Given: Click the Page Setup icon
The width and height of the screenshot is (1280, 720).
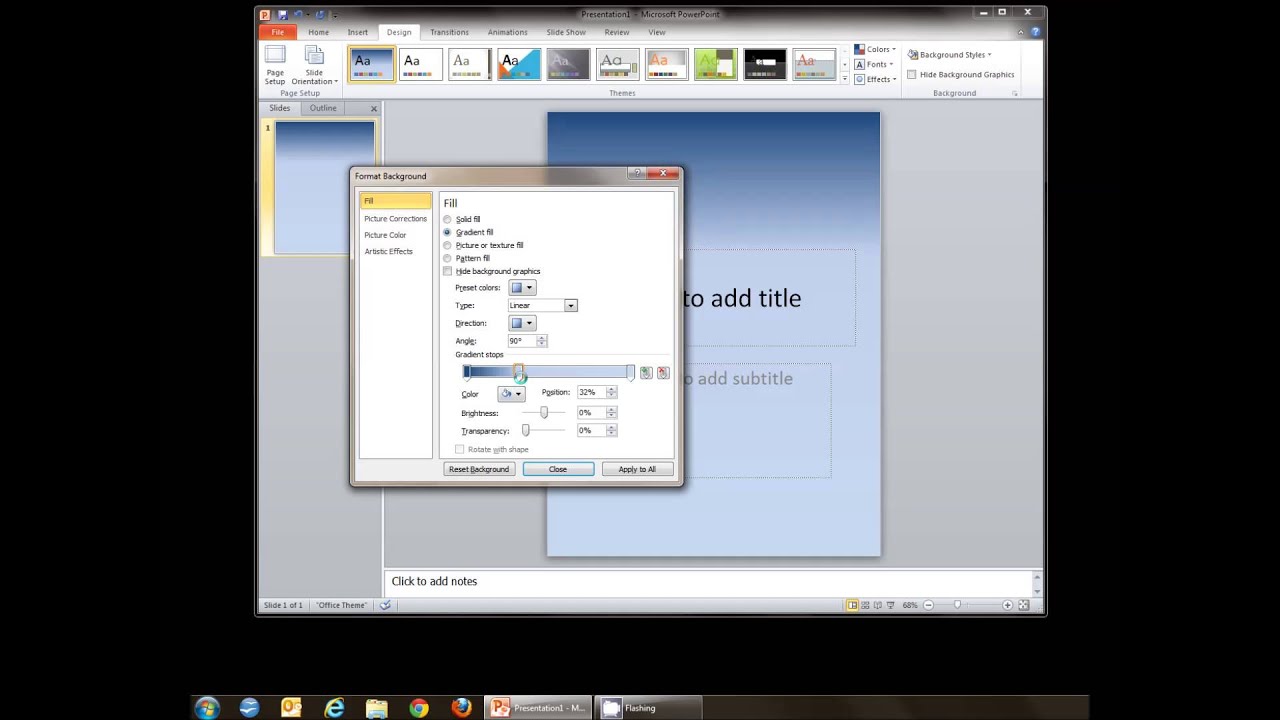Looking at the screenshot, I should tap(275, 64).
